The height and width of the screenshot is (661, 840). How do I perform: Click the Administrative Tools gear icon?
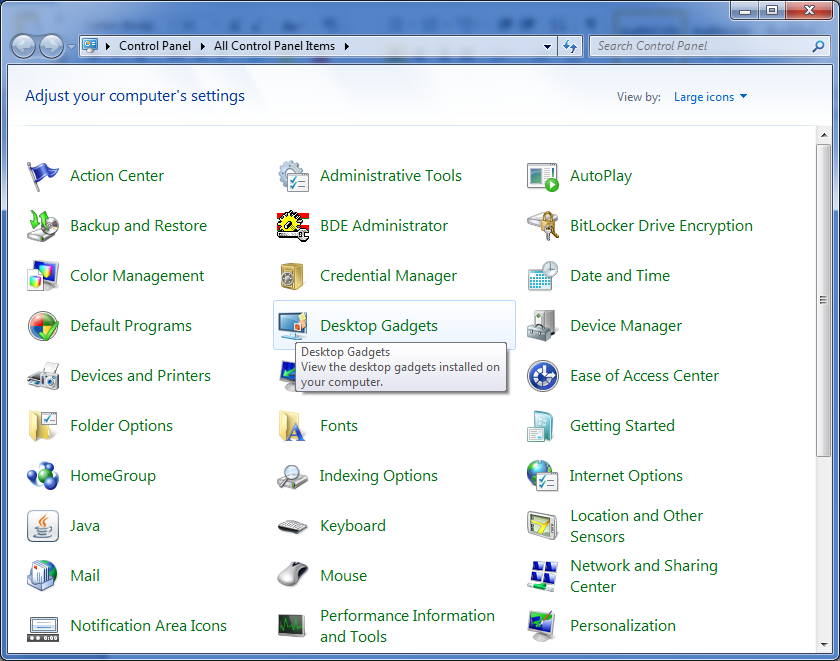[293, 176]
